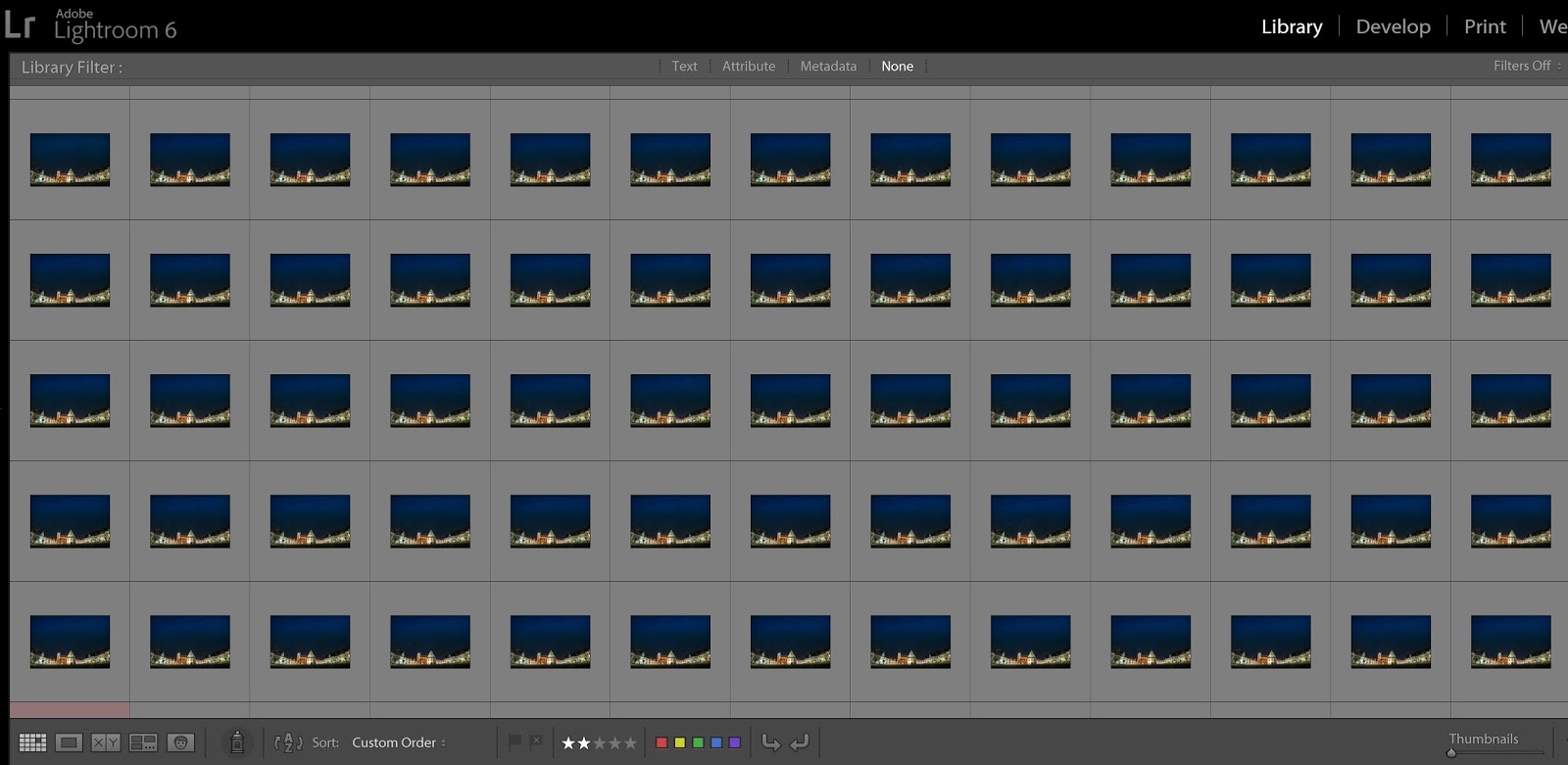Screen dimensions: 1568x765
Task: Set rating to four stars
Action: click(x=615, y=743)
